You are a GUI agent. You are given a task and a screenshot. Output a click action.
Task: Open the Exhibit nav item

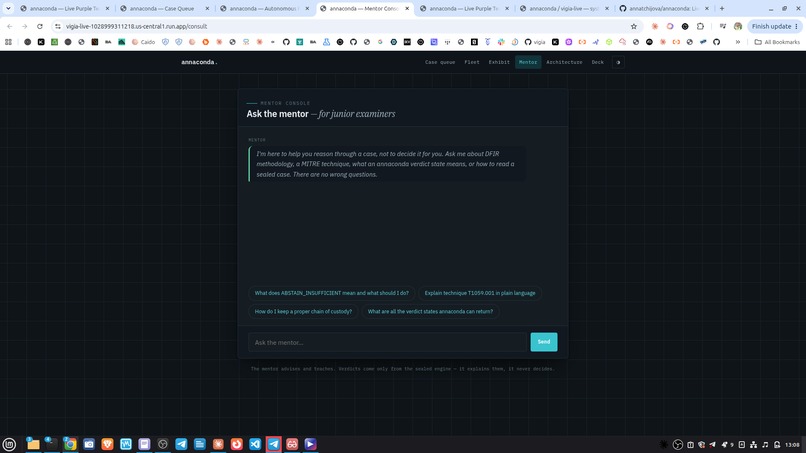pos(499,62)
